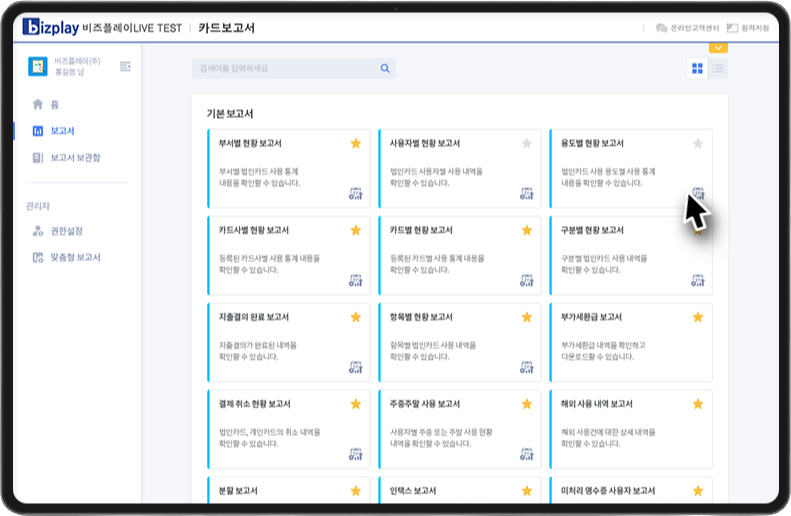Open the 사용자별 현황 보고서 report title
This screenshot has width=791, height=516.
point(424,143)
